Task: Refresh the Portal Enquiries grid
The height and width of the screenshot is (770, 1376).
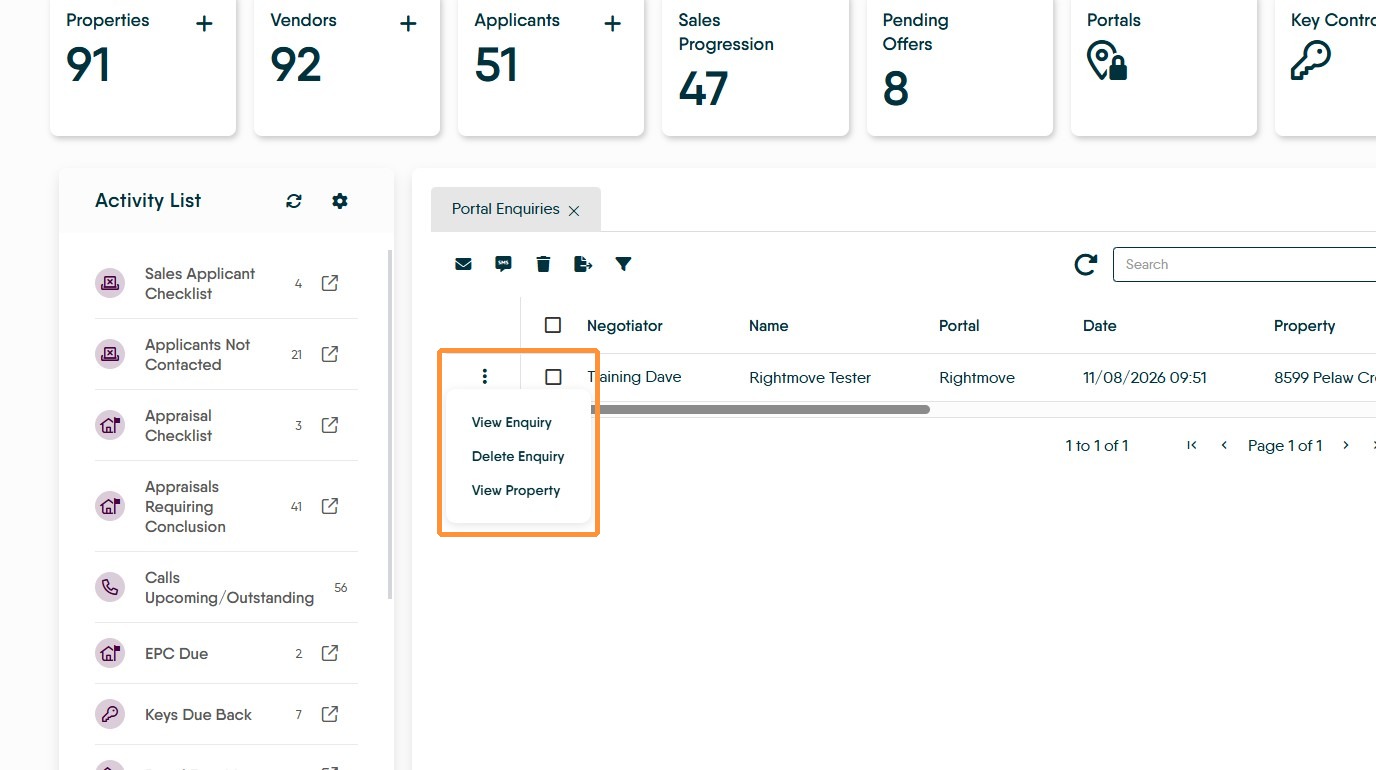Action: [x=1085, y=264]
